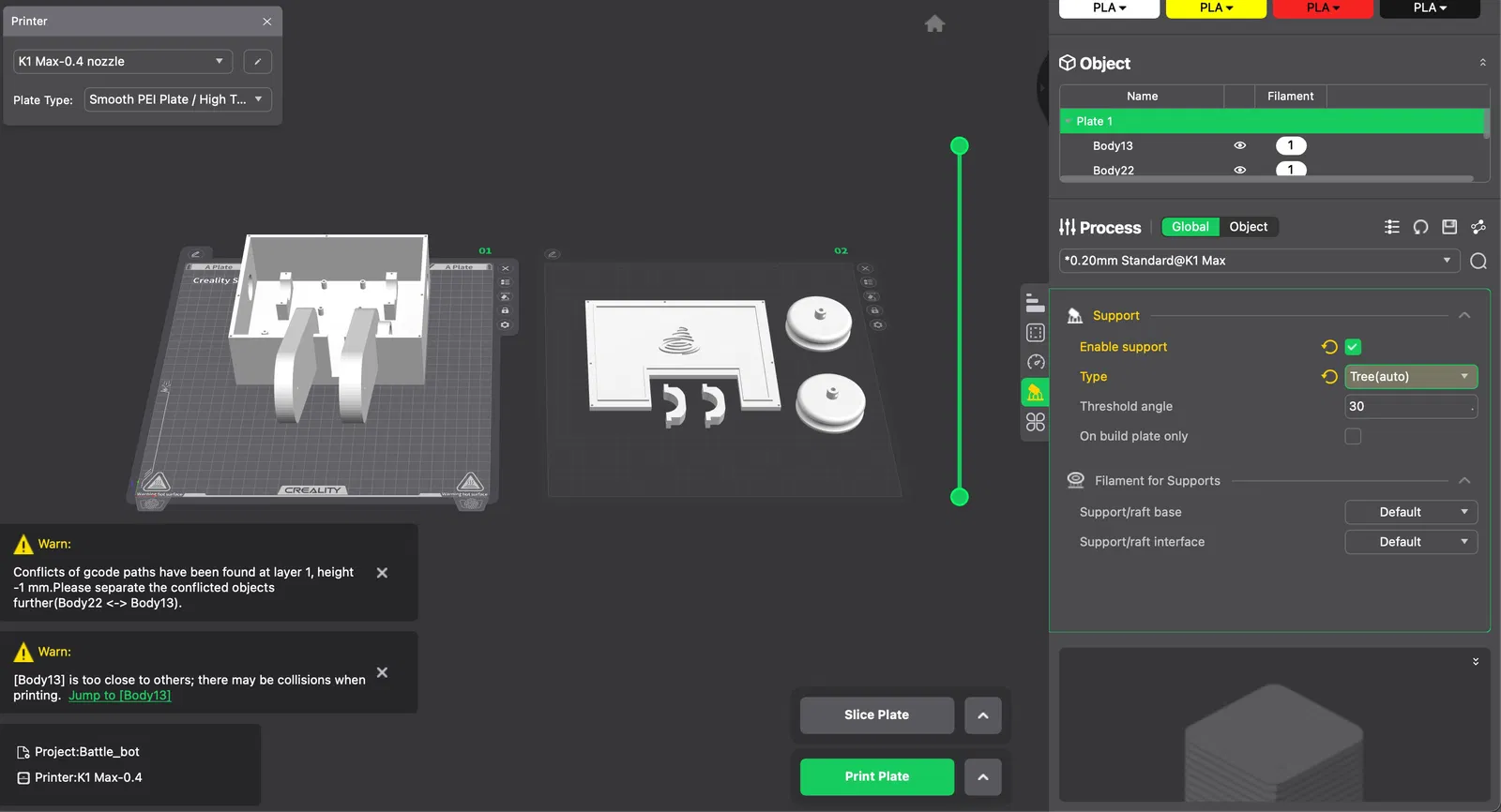The image size is (1501, 812).
Task: Click the home view icon above the viewport
Action: click(x=934, y=23)
